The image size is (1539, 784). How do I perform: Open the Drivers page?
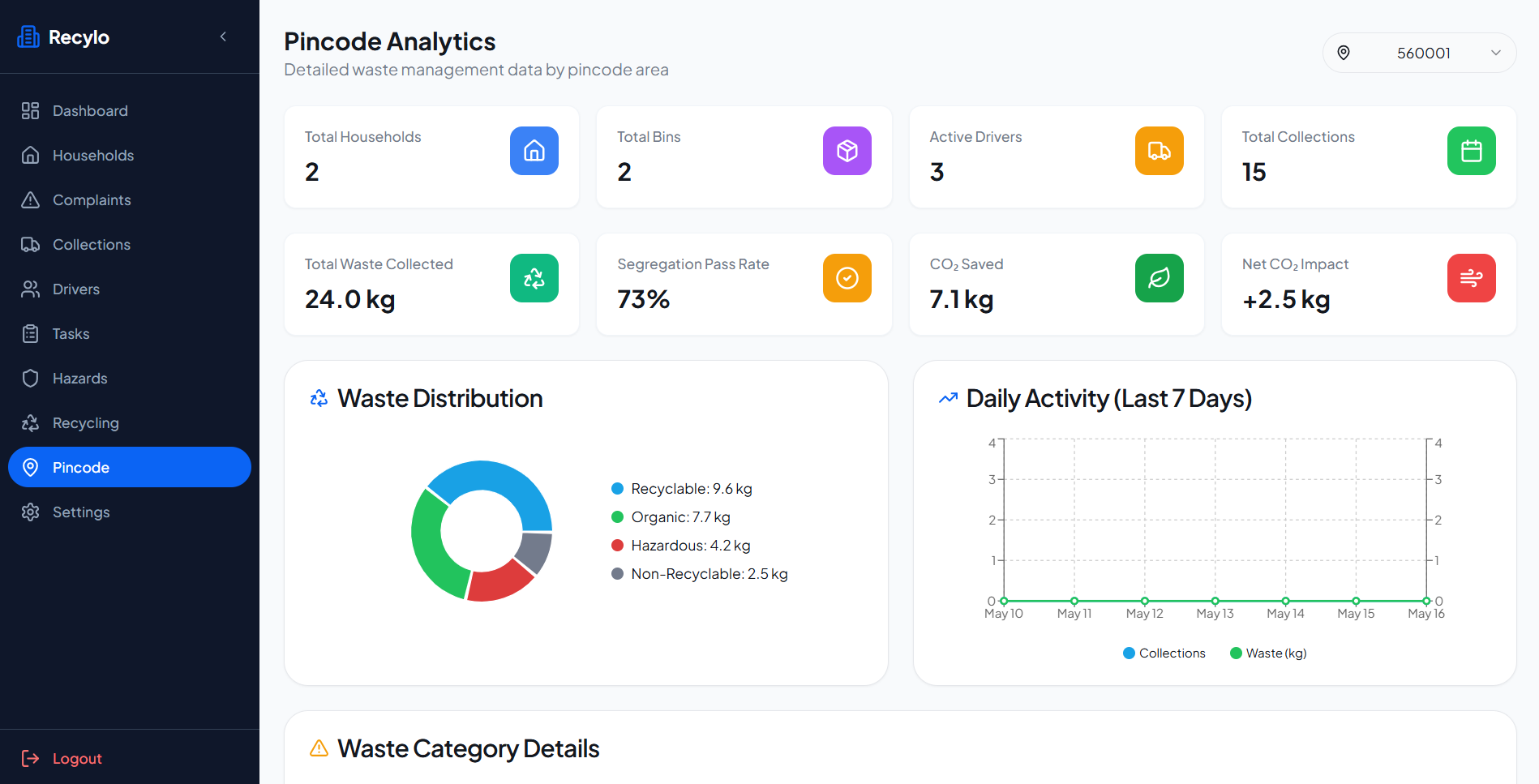point(130,289)
